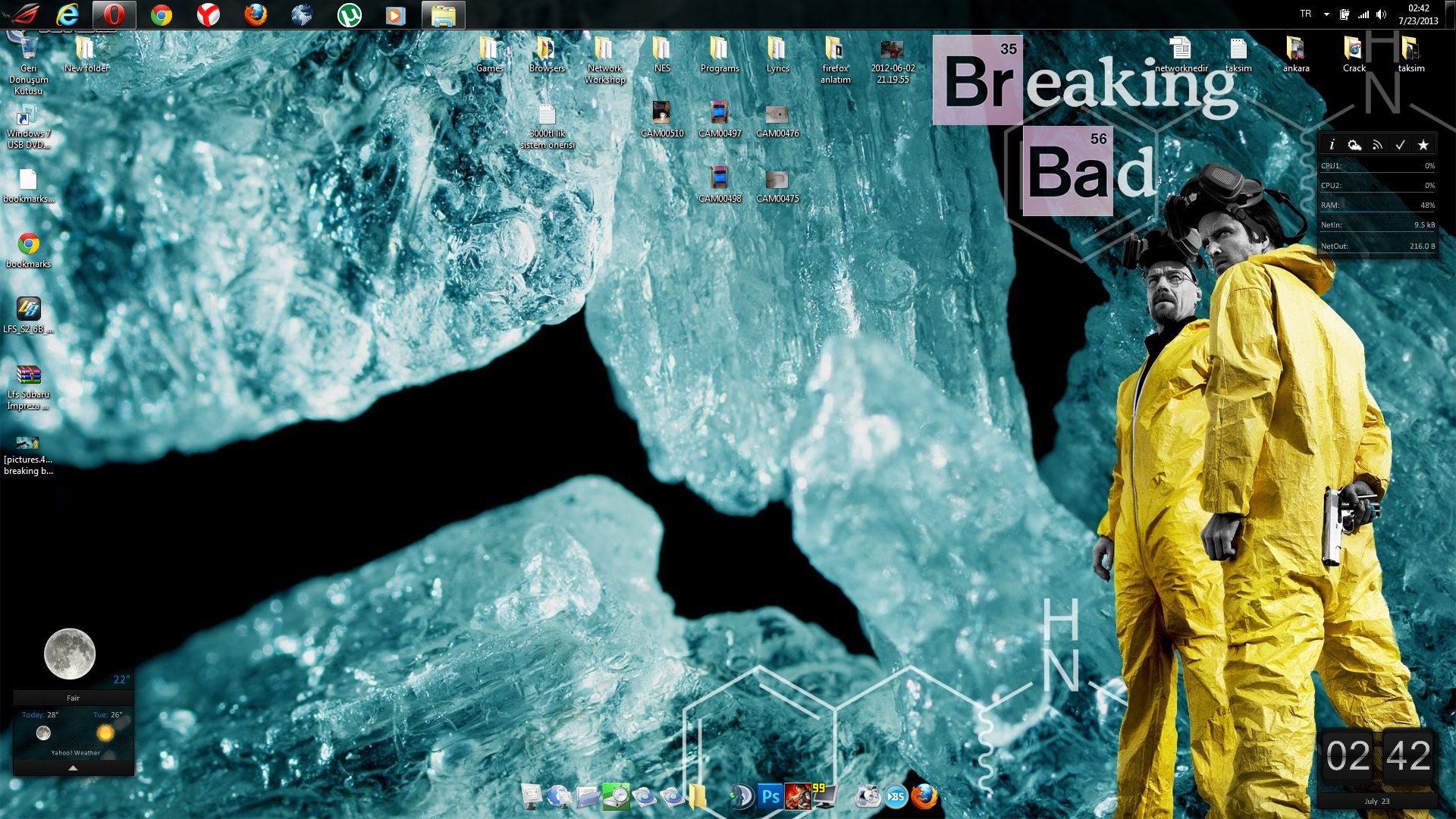Open uTorrent from the taskbar
Viewport: 1456px width, 819px height.
[x=349, y=14]
